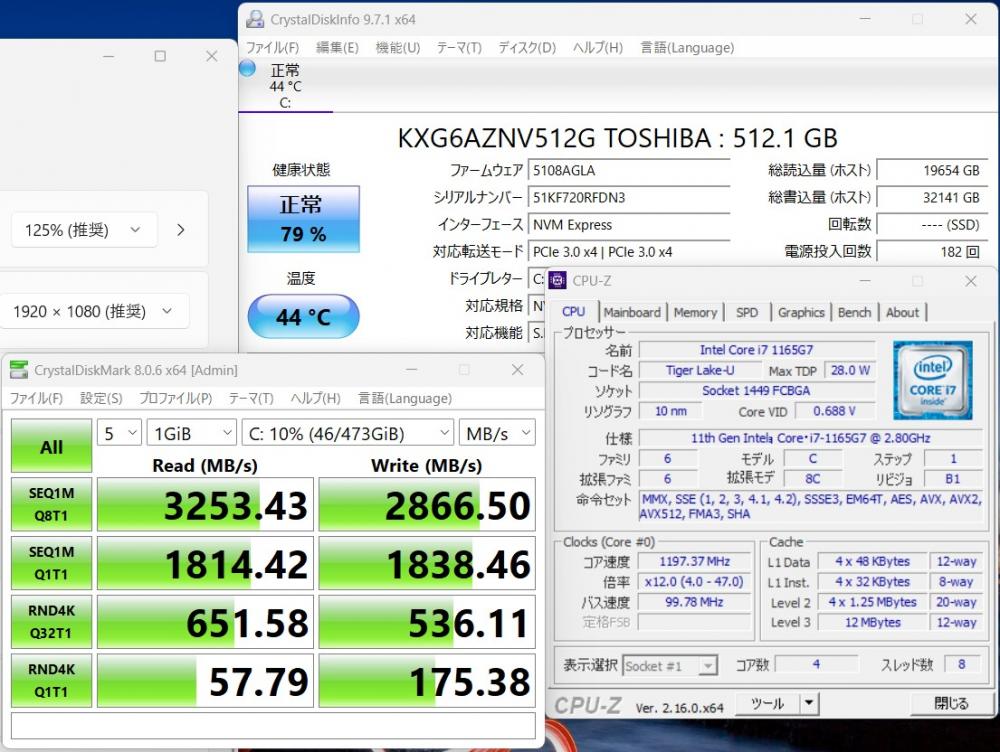This screenshot has height=752, width=1000.
Task: Click the blue 正常 79% health status box
Action: (x=304, y=219)
